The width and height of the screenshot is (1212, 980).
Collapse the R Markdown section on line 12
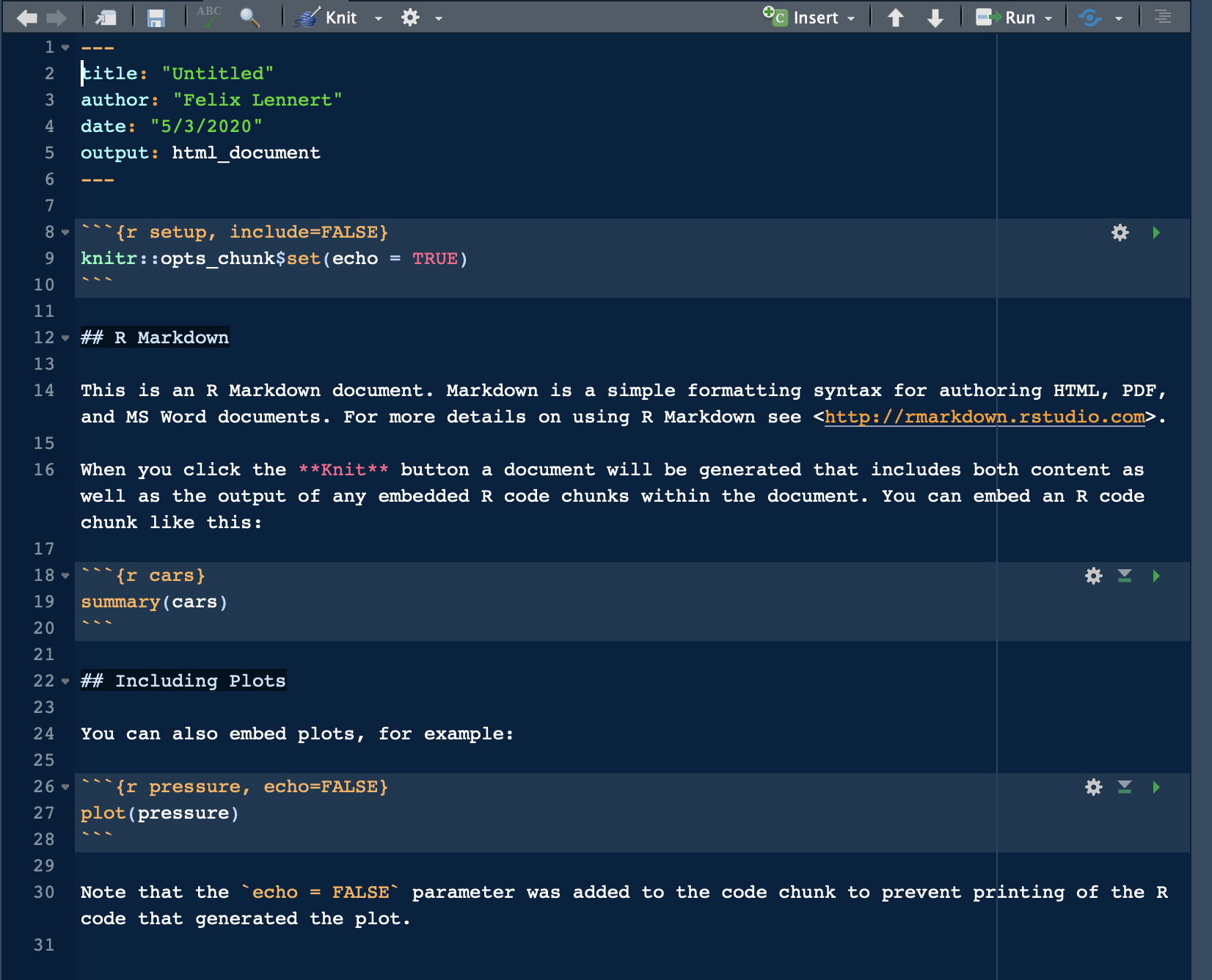[65, 338]
